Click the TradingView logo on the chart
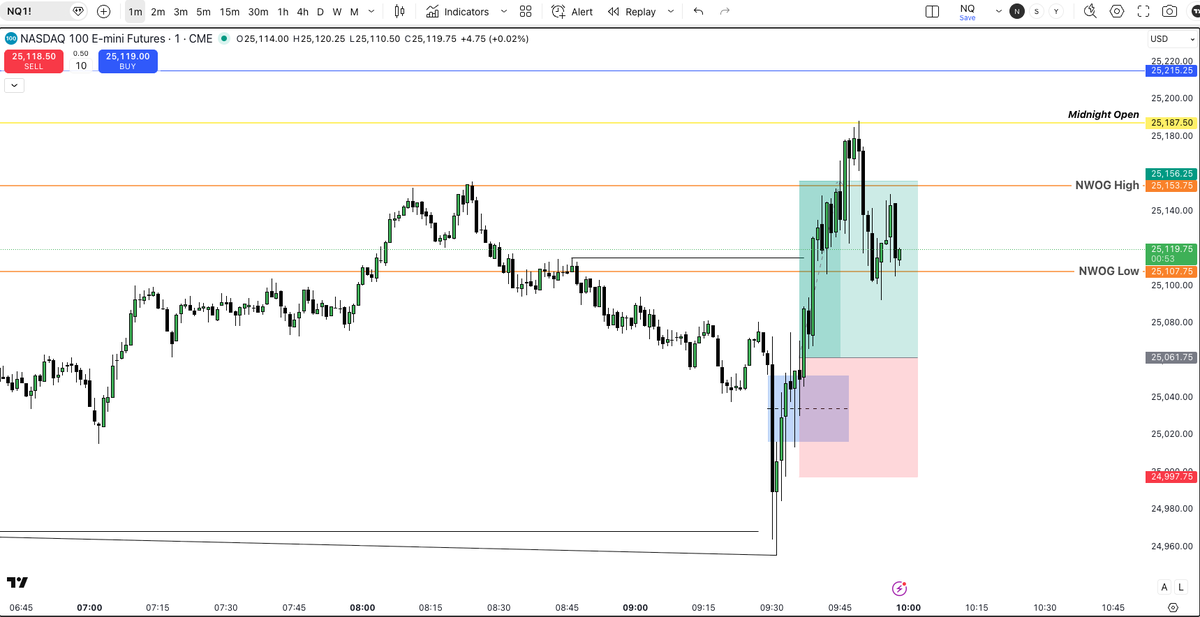 pos(17,583)
